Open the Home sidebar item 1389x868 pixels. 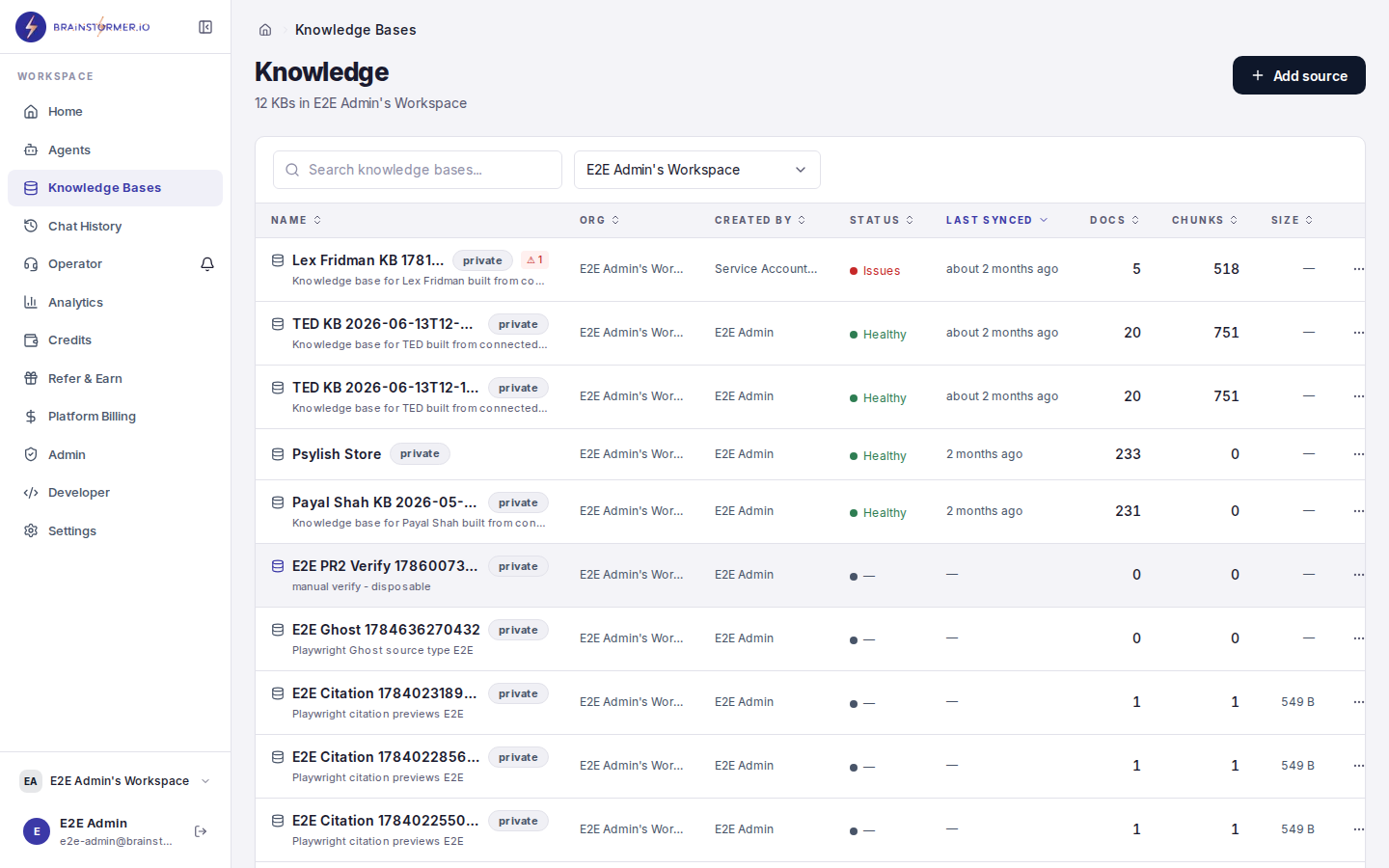115,112
